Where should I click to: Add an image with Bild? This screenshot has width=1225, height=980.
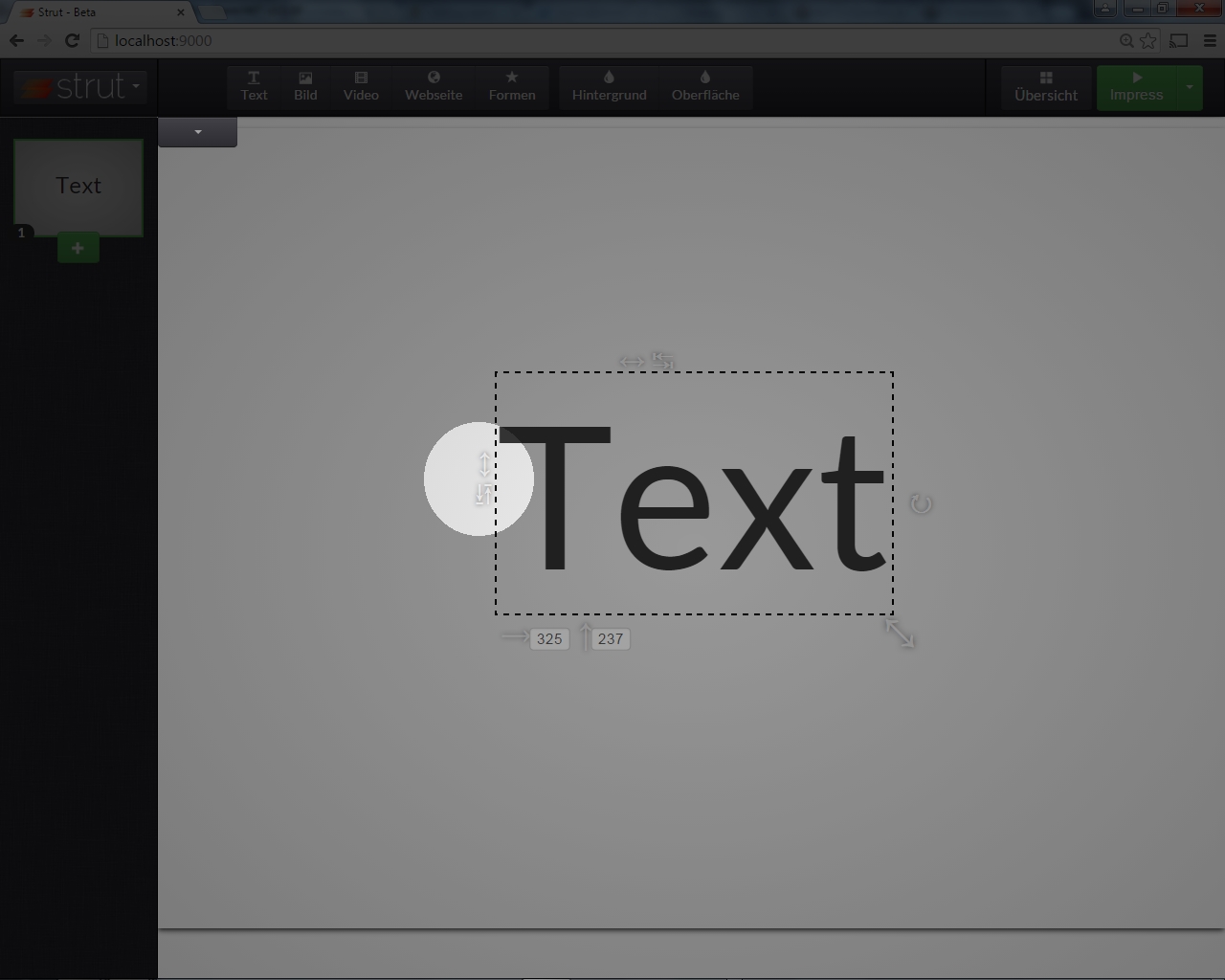click(305, 86)
